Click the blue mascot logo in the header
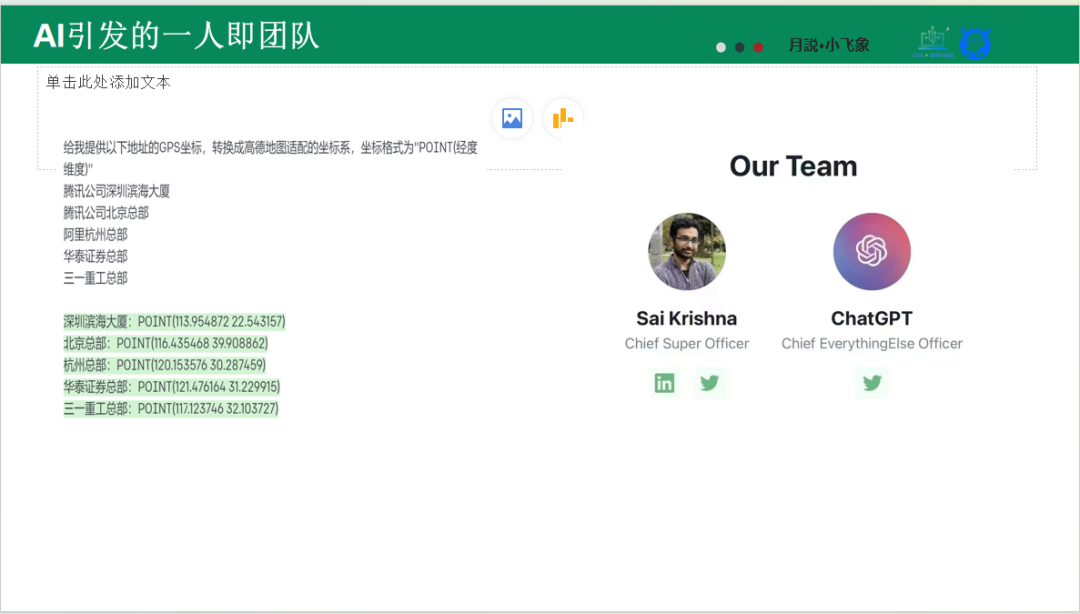Viewport: 1080px width, 614px height. coord(975,43)
